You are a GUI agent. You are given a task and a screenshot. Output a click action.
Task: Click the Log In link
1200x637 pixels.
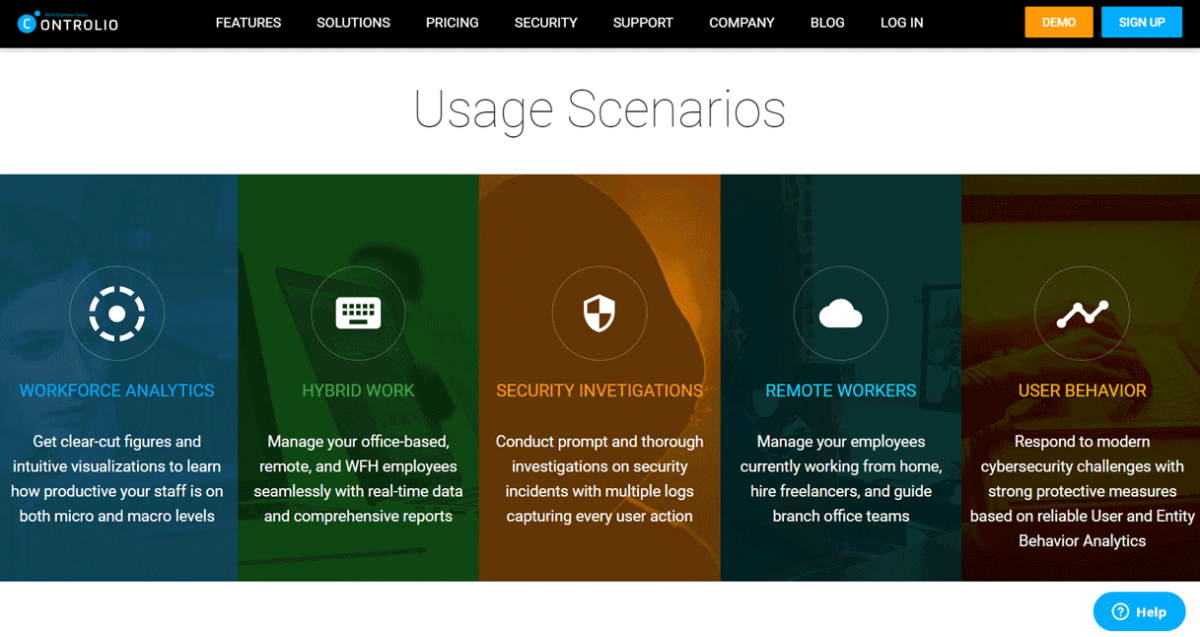pyautogui.click(x=901, y=22)
